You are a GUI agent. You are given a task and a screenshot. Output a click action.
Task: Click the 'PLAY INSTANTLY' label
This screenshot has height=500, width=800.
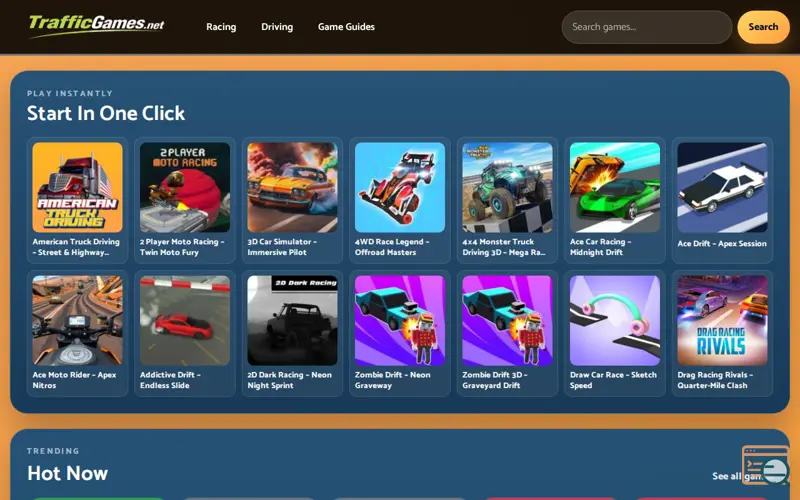[x=70, y=93]
